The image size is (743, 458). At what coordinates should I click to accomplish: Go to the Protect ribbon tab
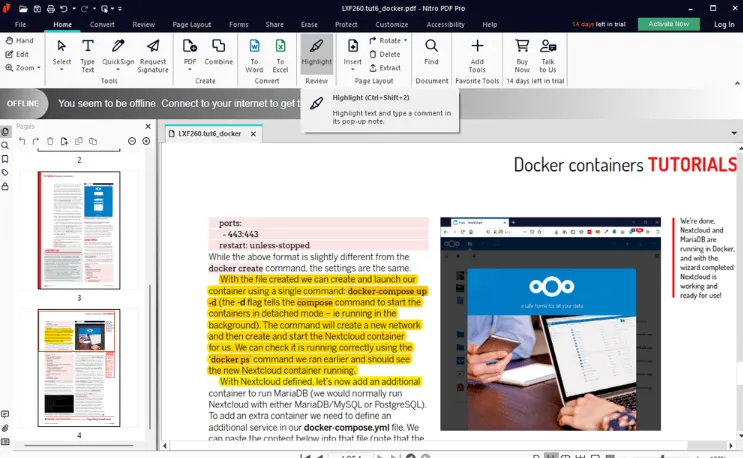[x=346, y=25]
